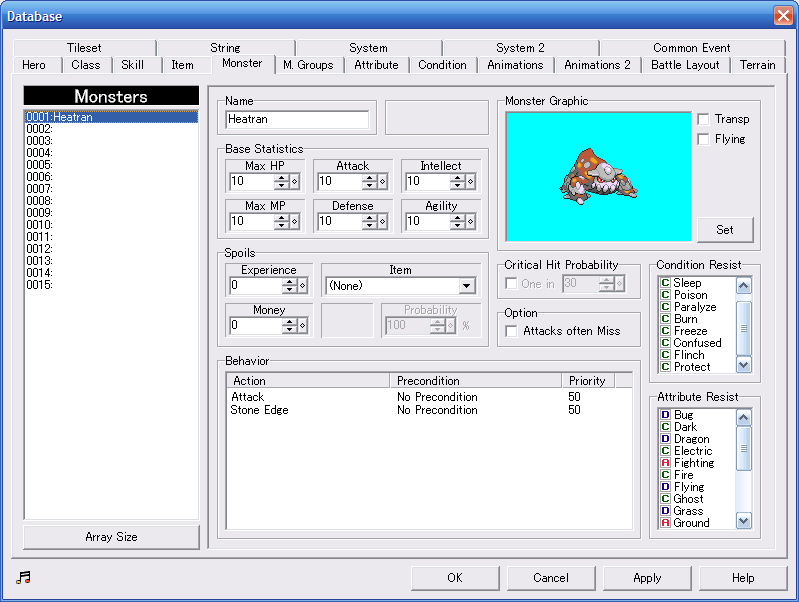Image resolution: width=799 pixels, height=602 pixels.
Task: Click the Heatran monster graphic preview
Action: pyautogui.click(x=598, y=177)
